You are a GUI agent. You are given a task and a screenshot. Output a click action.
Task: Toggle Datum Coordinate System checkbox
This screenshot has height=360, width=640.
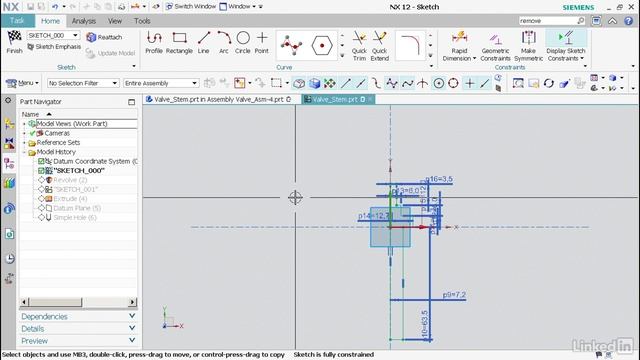41,161
